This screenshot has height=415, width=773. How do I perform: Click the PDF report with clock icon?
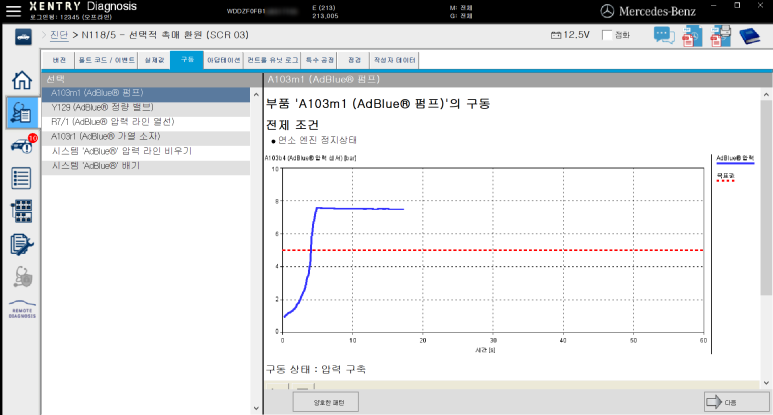pos(692,36)
